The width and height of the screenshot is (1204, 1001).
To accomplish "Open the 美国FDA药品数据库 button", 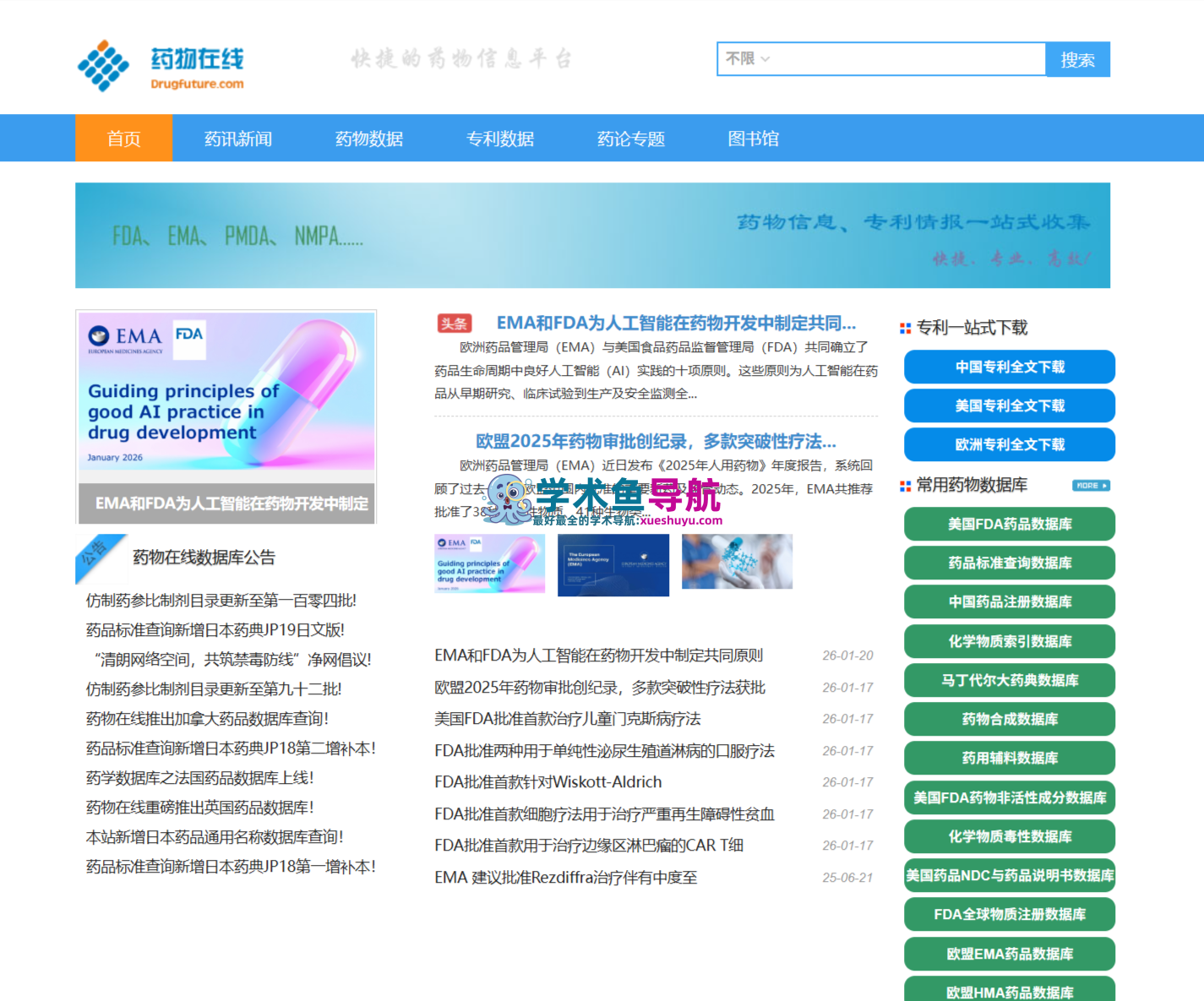I will (x=1010, y=524).
